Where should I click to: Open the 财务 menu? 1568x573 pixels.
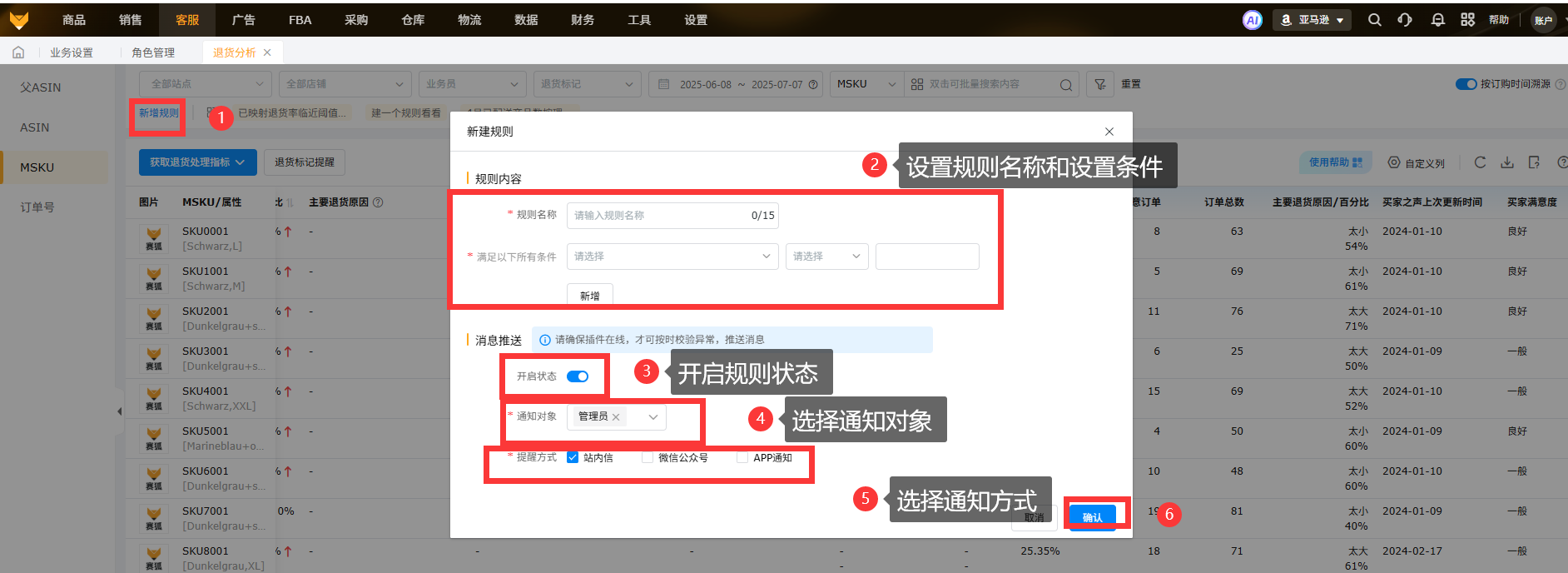pos(583,20)
